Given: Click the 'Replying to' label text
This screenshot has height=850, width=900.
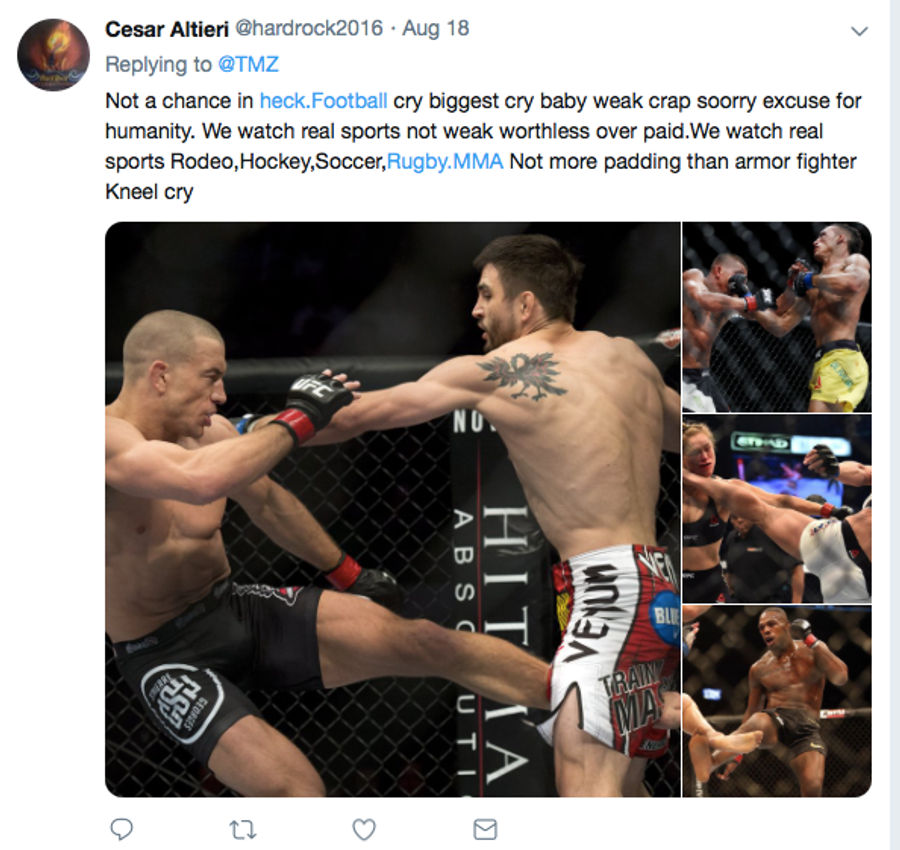Looking at the screenshot, I should tap(159, 64).
